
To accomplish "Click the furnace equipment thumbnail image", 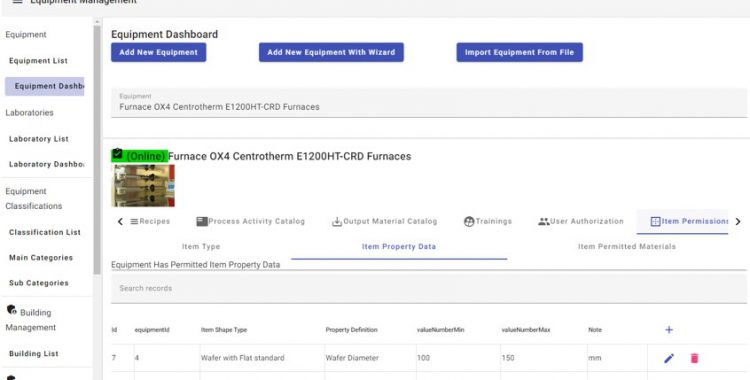I will pyautogui.click(x=143, y=186).
